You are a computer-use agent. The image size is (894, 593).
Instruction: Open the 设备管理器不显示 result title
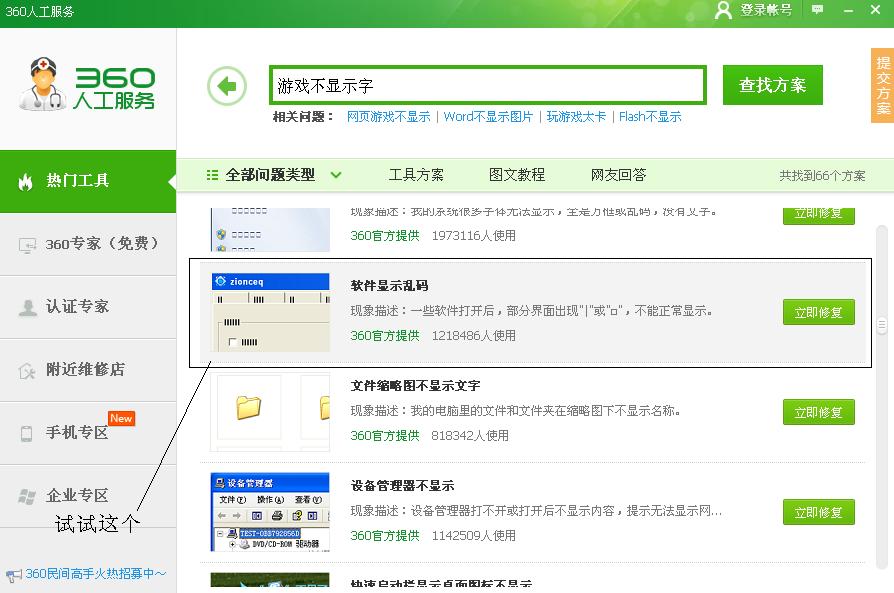(403, 486)
